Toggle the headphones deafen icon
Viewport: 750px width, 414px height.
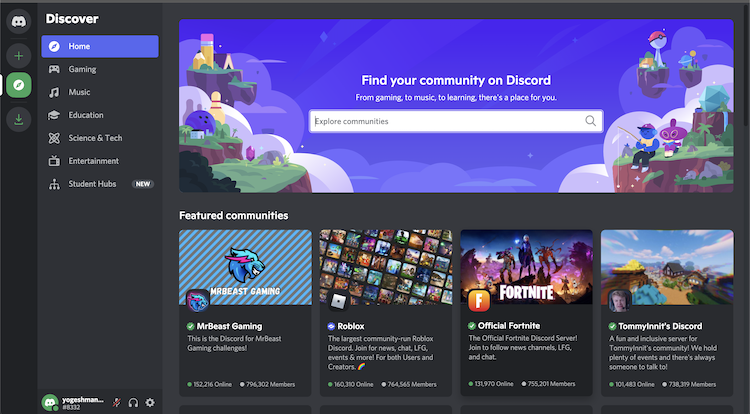click(133, 403)
